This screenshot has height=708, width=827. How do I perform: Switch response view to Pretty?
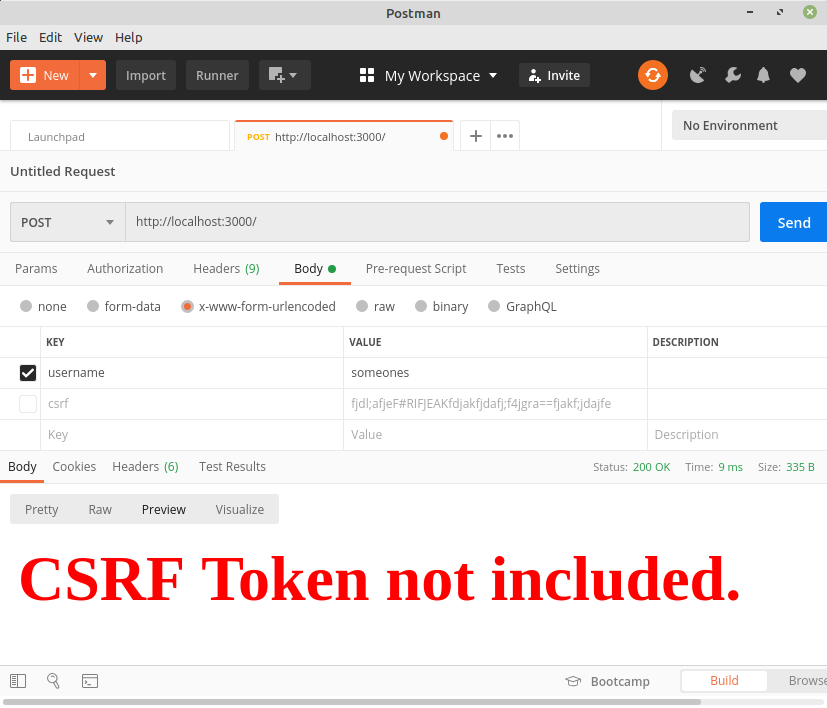pyautogui.click(x=42, y=509)
